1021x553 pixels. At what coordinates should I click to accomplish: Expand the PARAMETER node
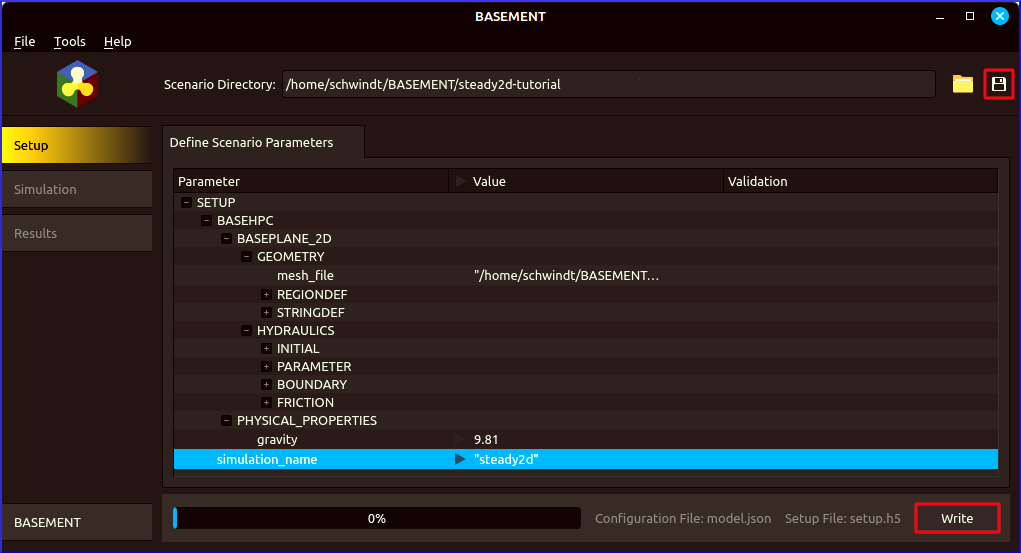tap(267, 367)
